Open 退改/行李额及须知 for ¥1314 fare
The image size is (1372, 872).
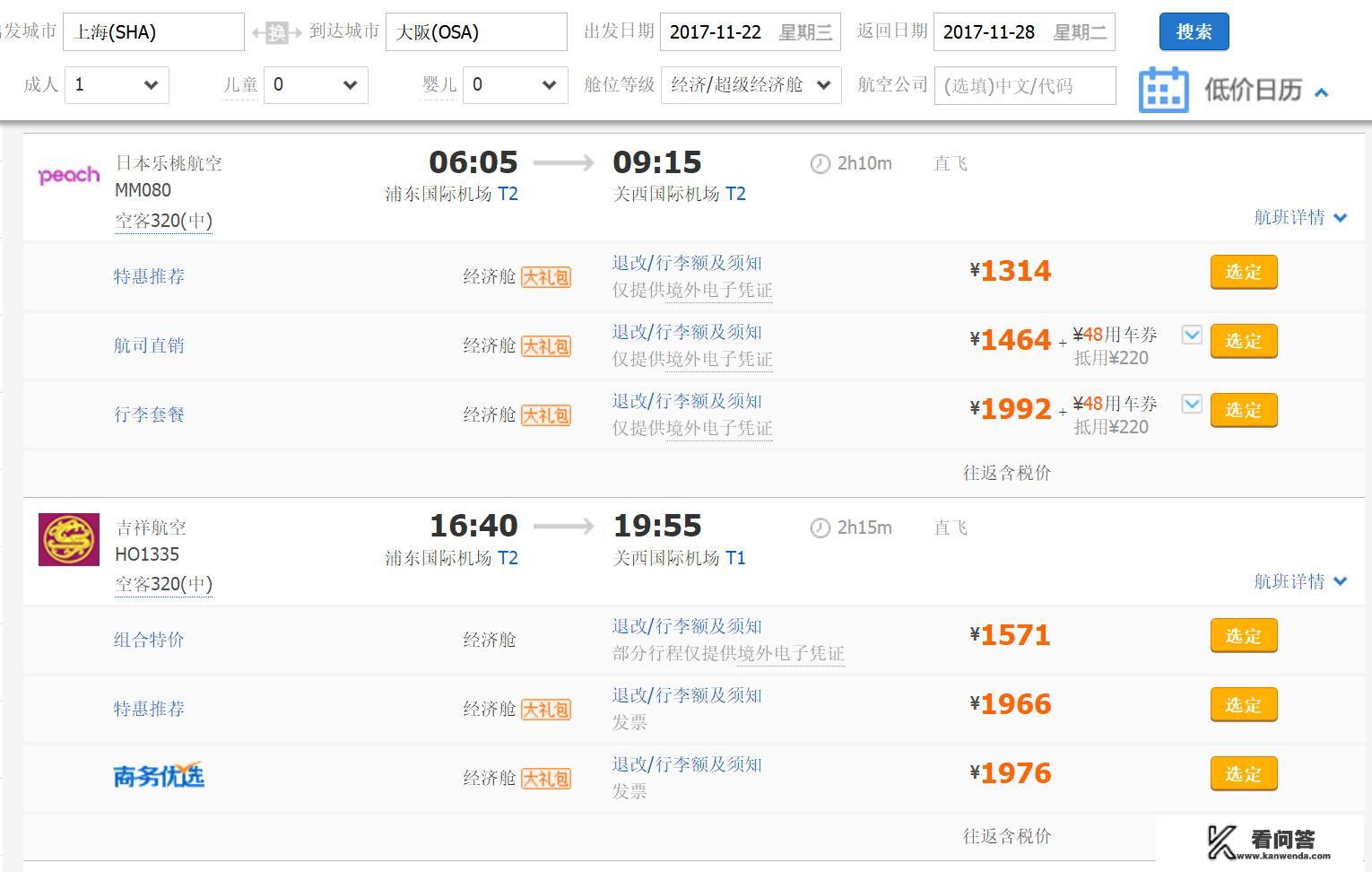687,263
